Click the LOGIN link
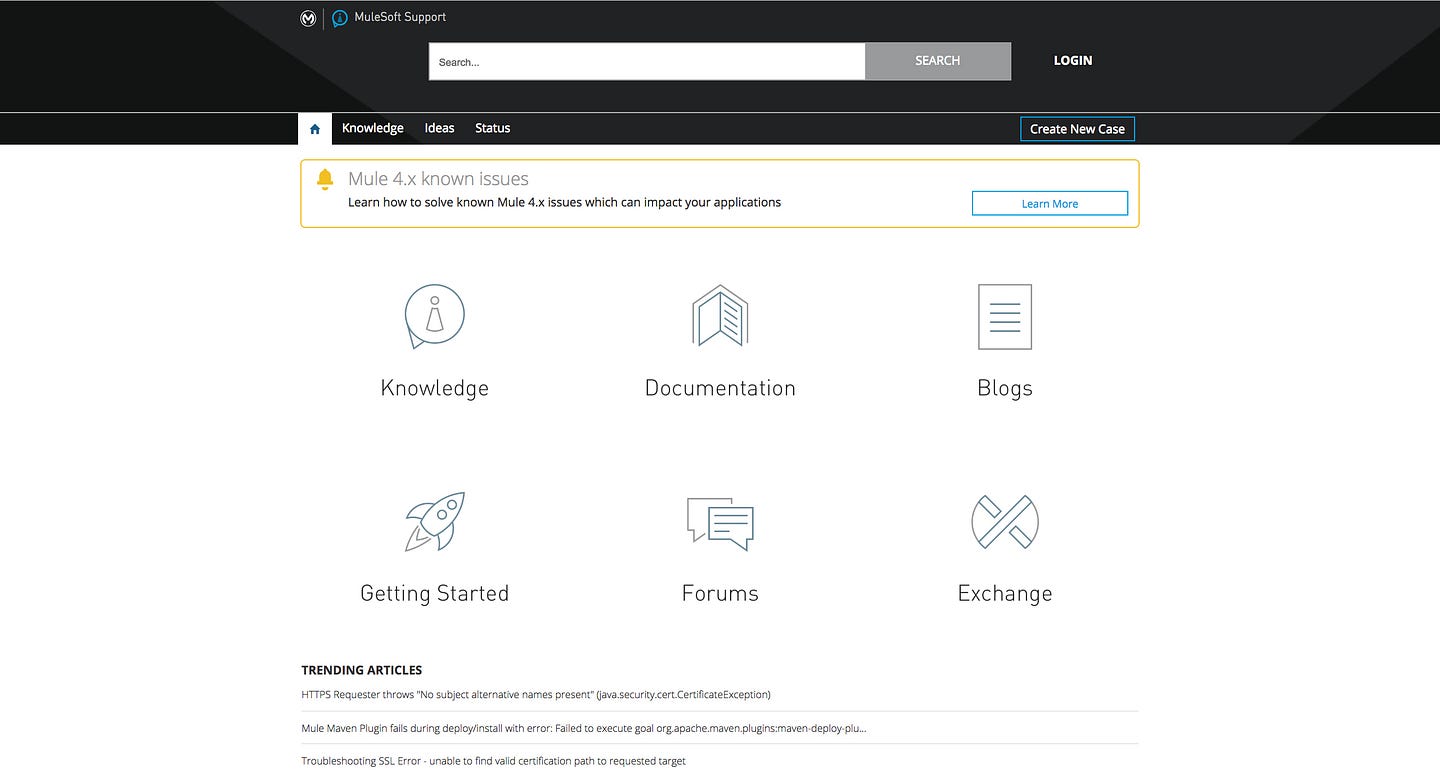The image size is (1440, 777). coord(1073,61)
